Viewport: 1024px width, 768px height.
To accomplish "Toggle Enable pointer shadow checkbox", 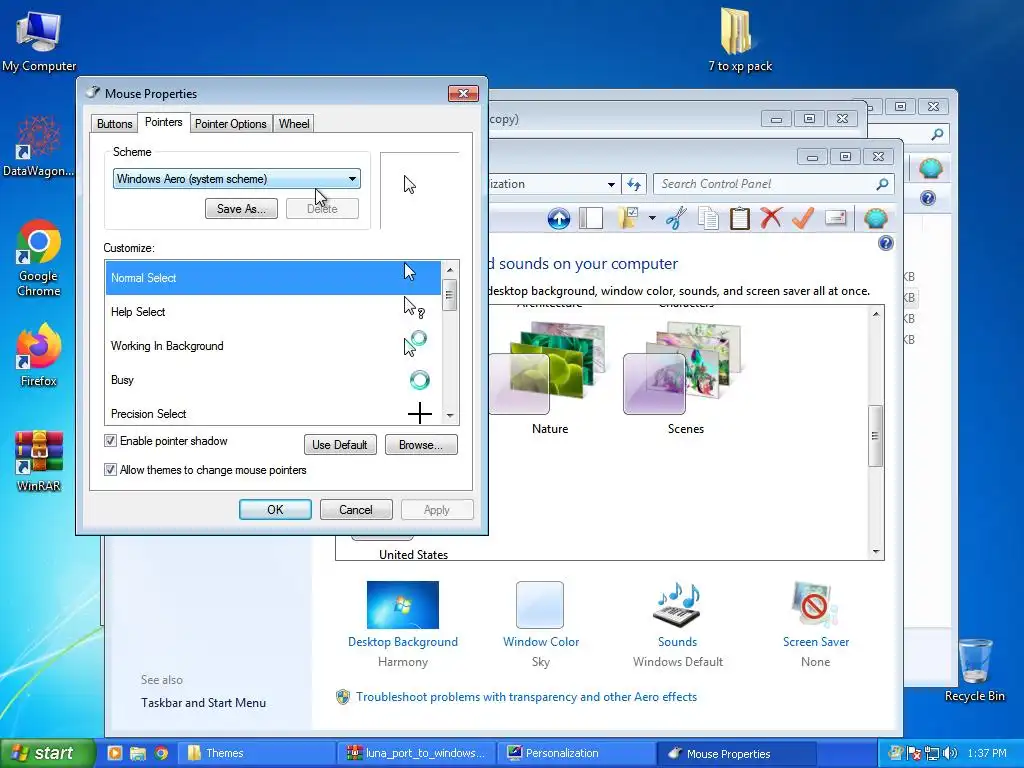I will point(110,441).
